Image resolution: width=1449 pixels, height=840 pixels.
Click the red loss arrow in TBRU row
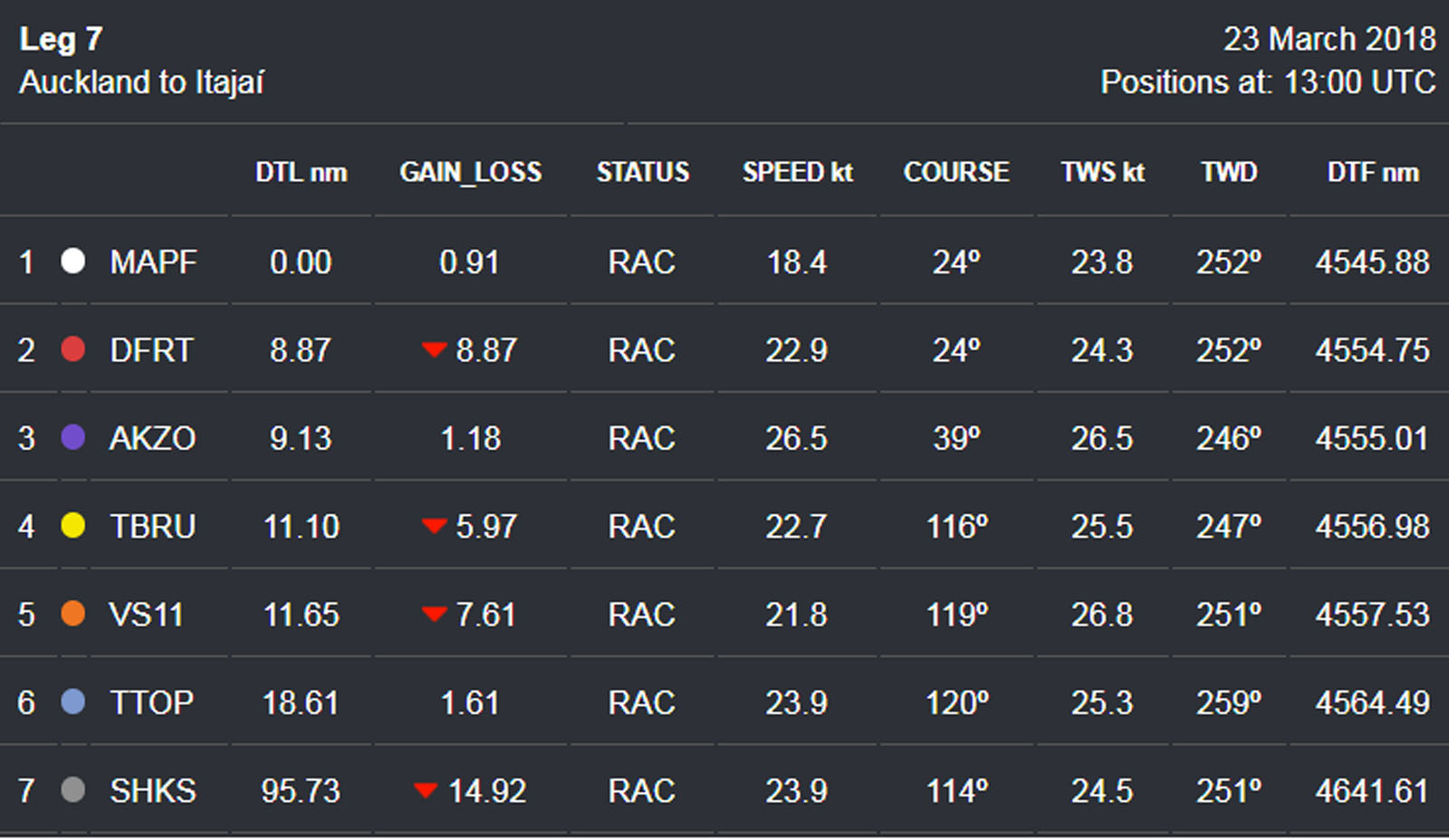tap(434, 526)
